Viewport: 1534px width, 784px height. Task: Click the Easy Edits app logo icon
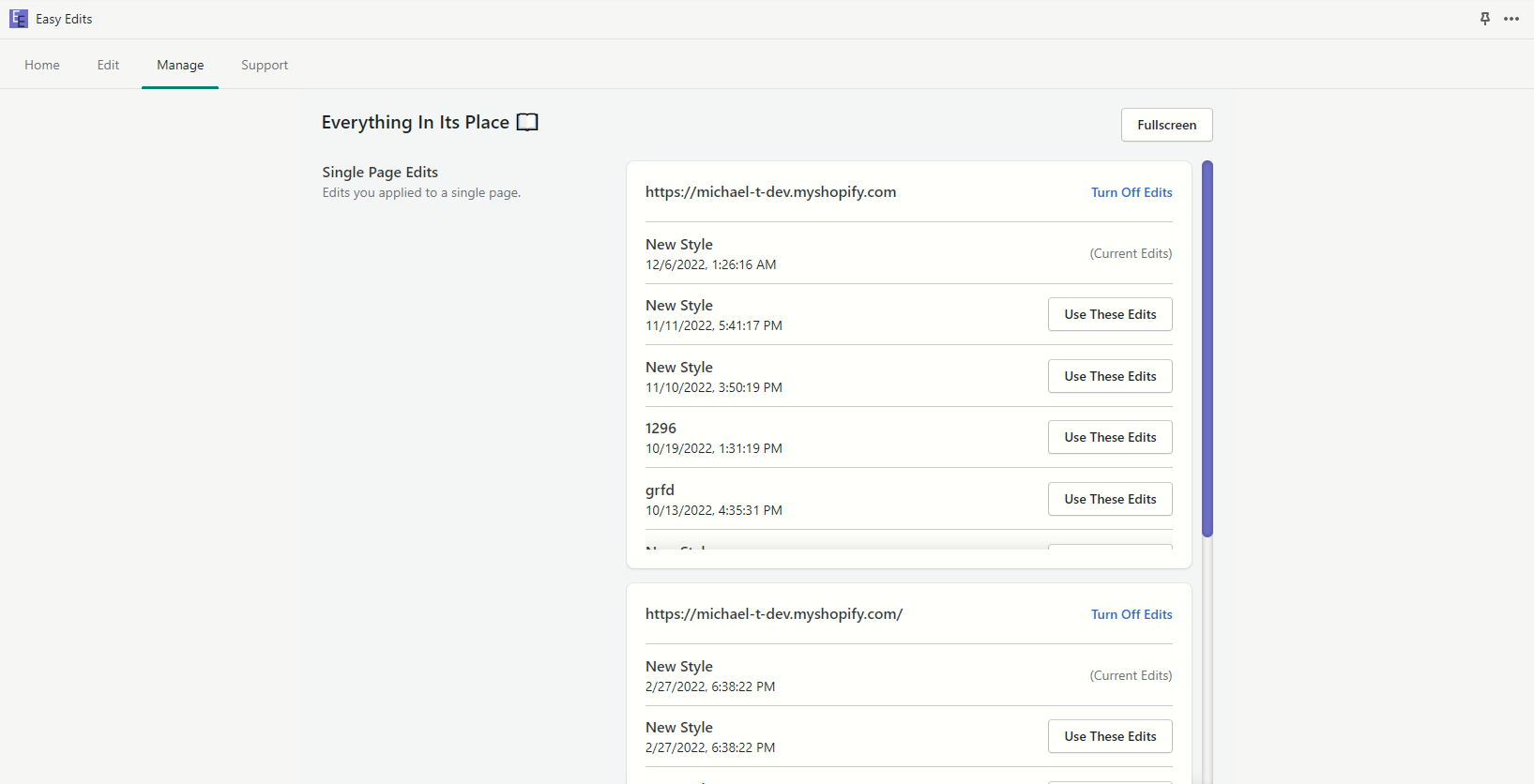coord(18,19)
